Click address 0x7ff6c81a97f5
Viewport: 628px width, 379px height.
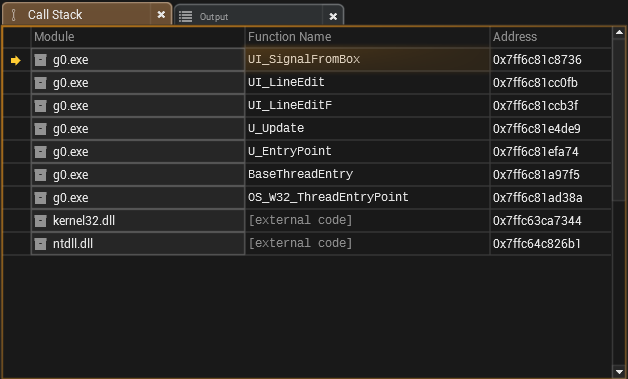pos(536,175)
